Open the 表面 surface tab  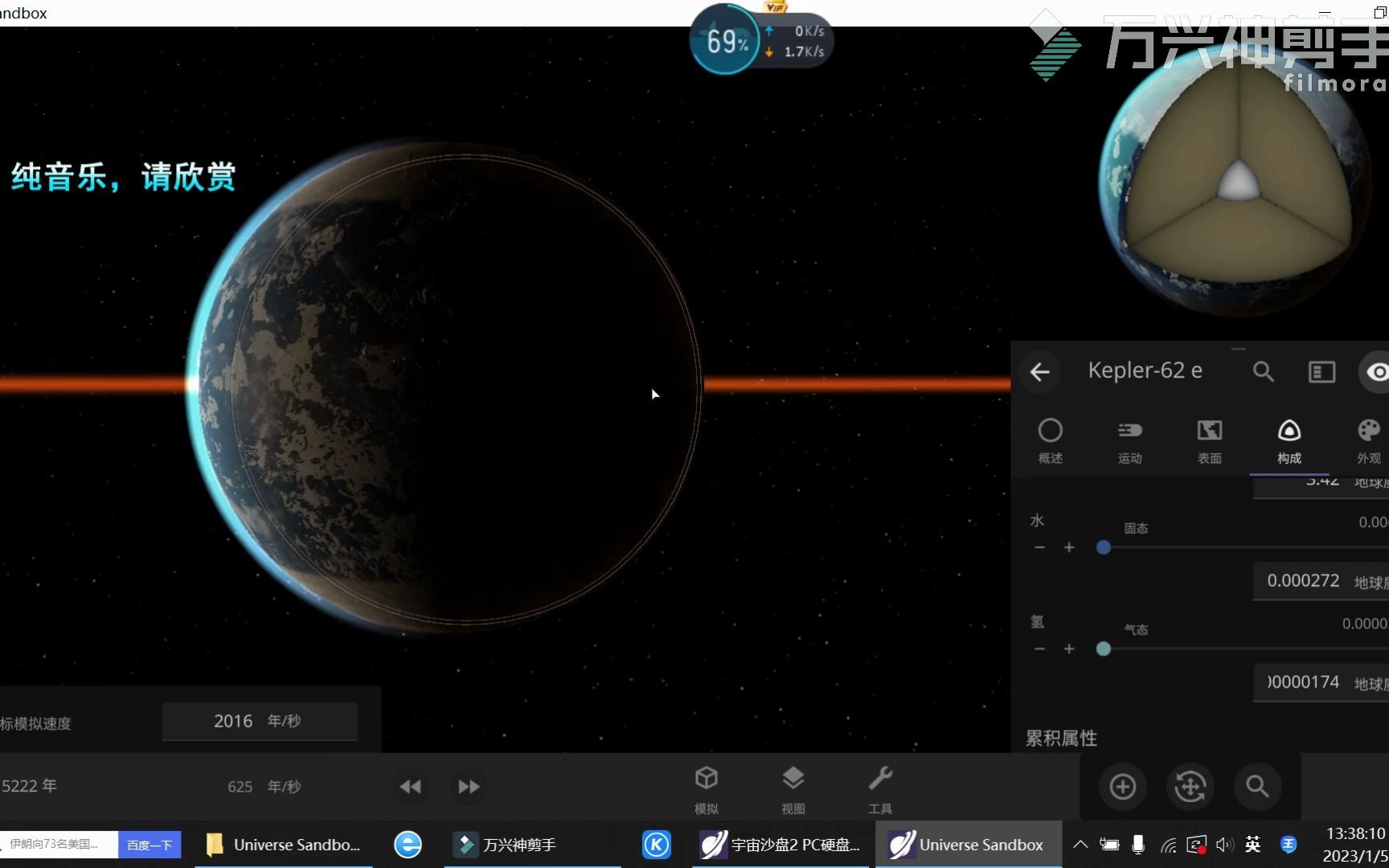pyautogui.click(x=1209, y=440)
